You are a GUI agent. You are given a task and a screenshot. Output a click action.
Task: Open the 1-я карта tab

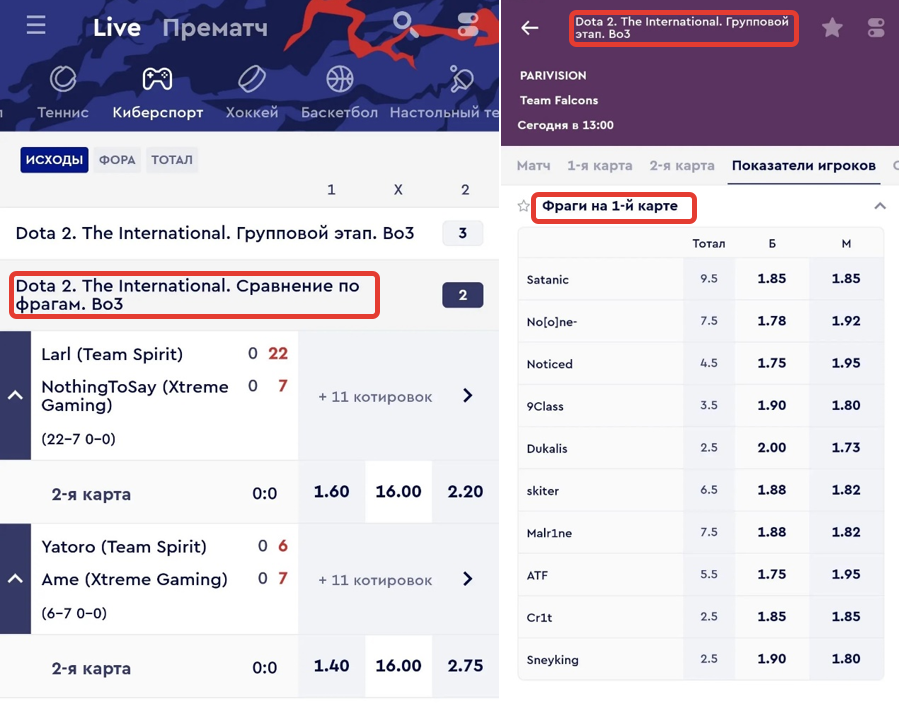[x=600, y=166]
